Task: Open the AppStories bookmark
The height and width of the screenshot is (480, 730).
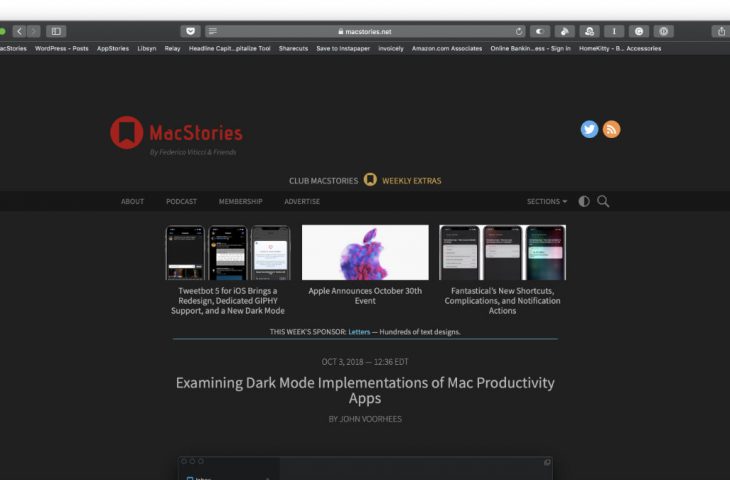Action: [113, 48]
